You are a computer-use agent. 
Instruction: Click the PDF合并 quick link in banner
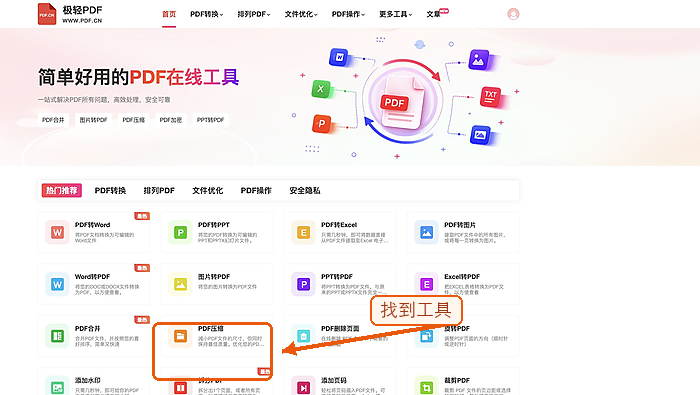[53, 120]
